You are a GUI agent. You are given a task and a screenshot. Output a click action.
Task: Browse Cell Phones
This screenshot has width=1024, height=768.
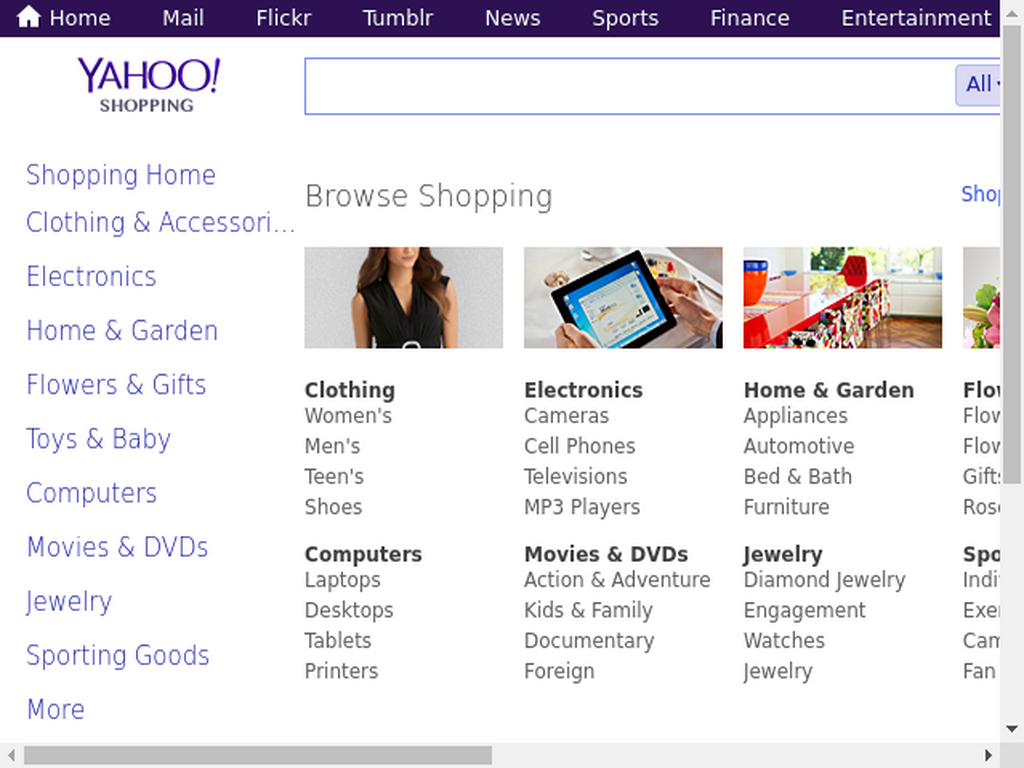coord(579,447)
